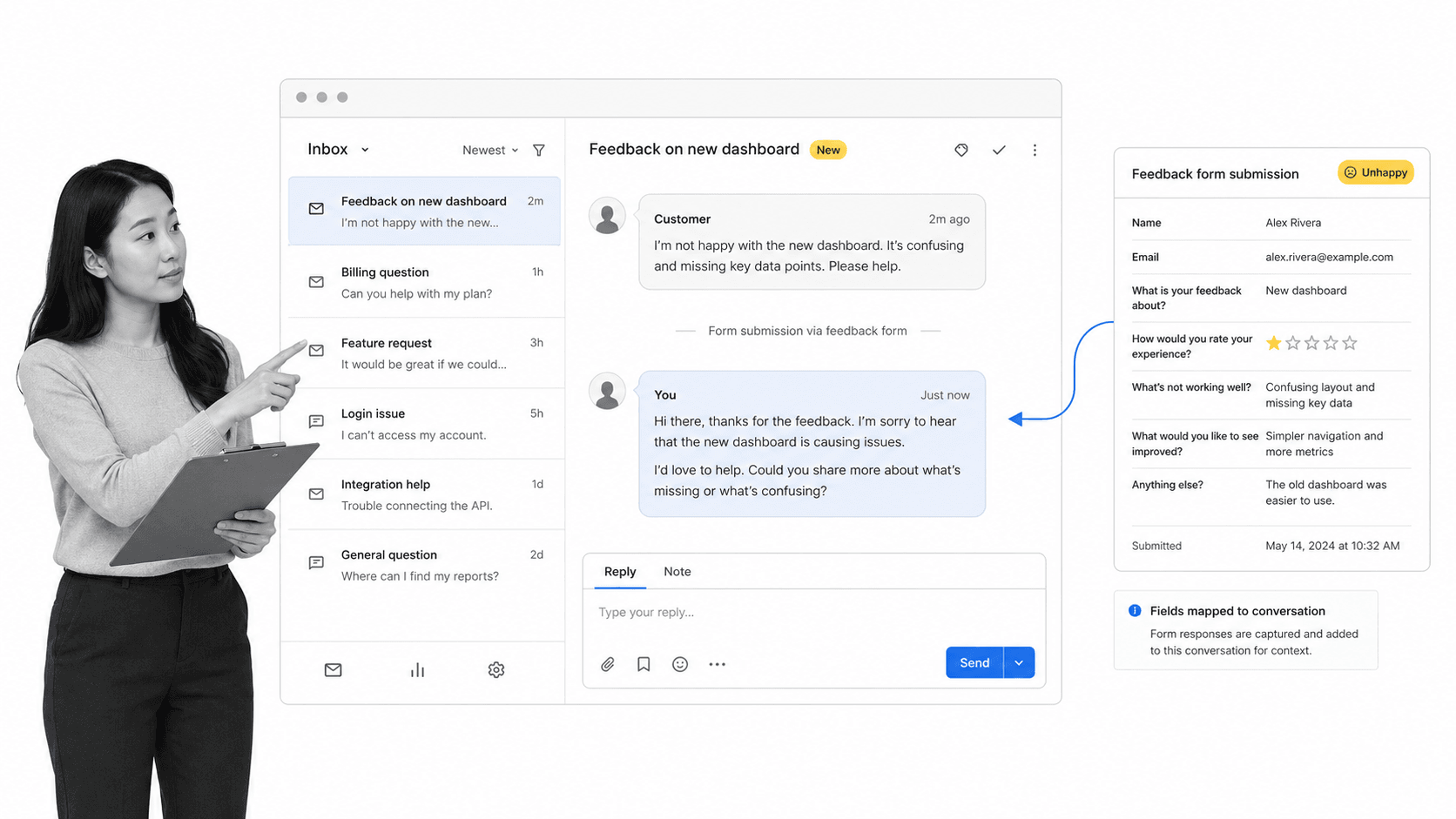This screenshot has height=819, width=1456.
Task: Open the three-dot vertical menu in header
Action: tap(1035, 150)
